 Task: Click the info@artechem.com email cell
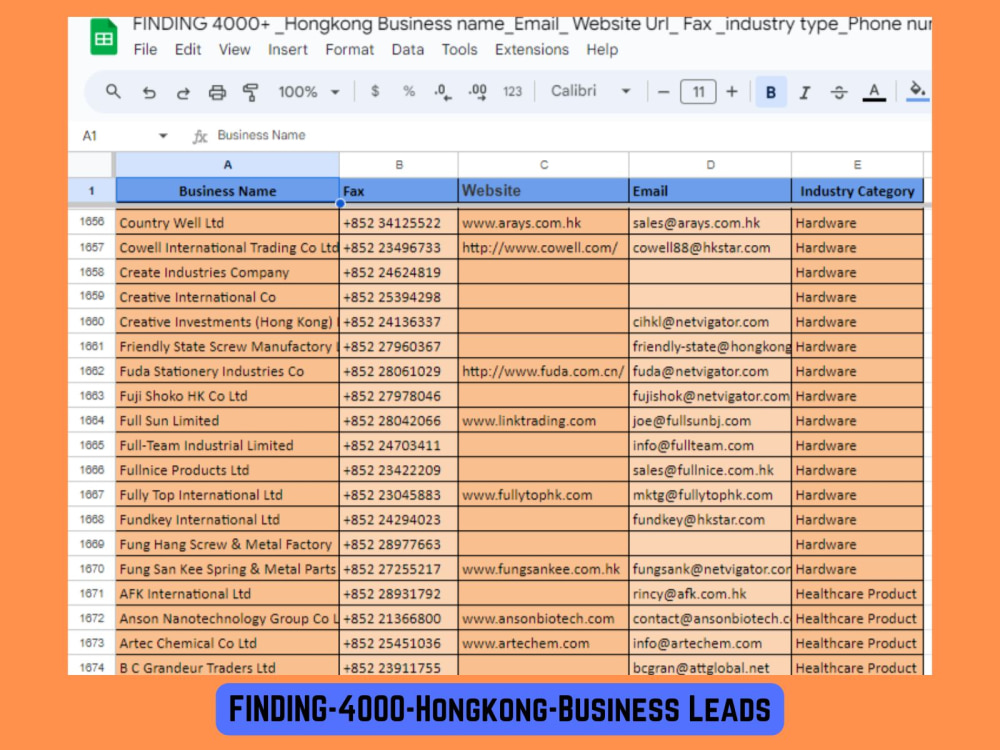(710, 643)
